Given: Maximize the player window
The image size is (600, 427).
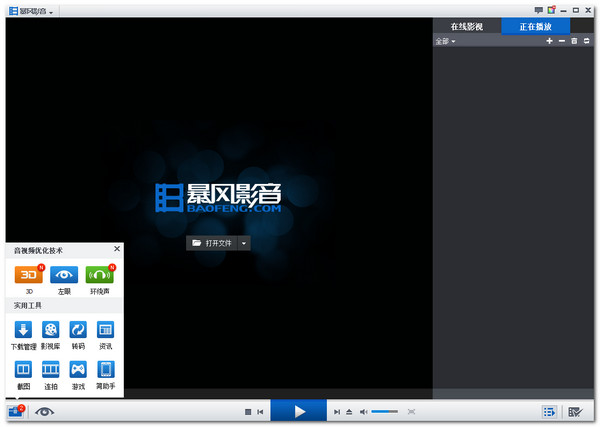Looking at the screenshot, I should click(x=576, y=10).
